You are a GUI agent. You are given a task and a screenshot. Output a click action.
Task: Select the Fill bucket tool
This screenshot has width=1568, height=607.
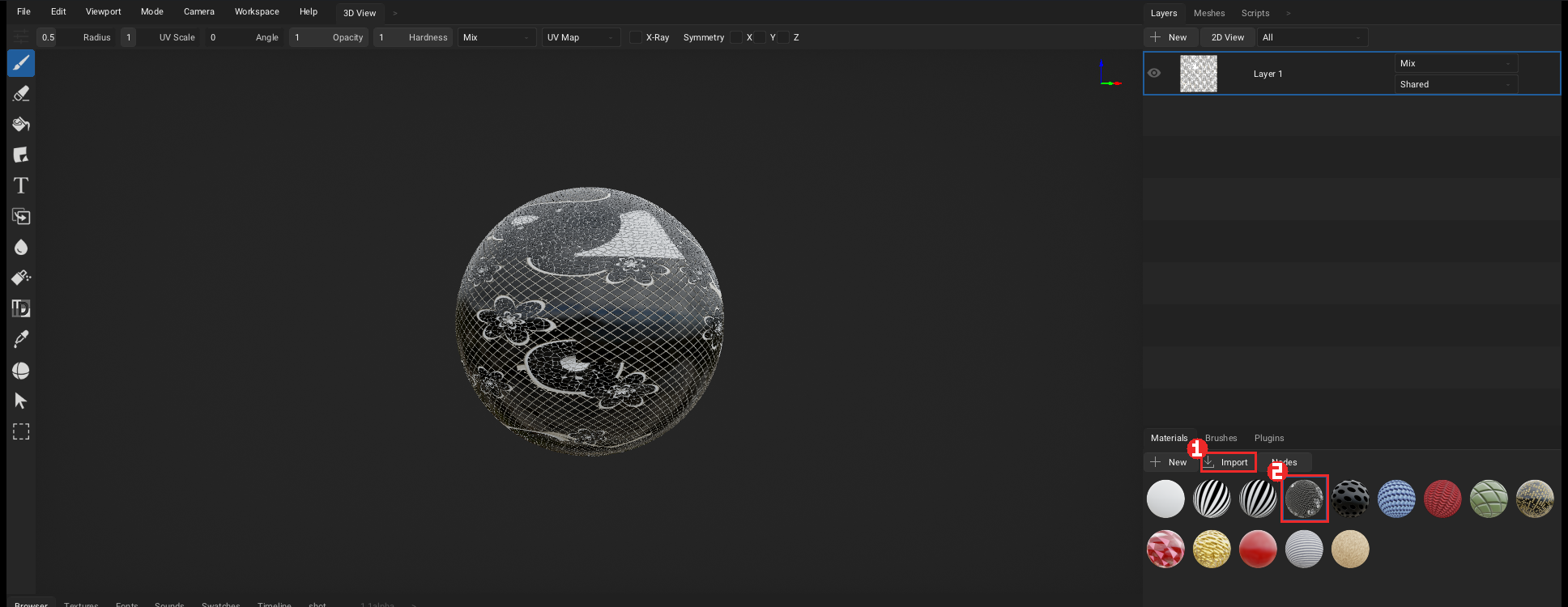click(21, 125)
